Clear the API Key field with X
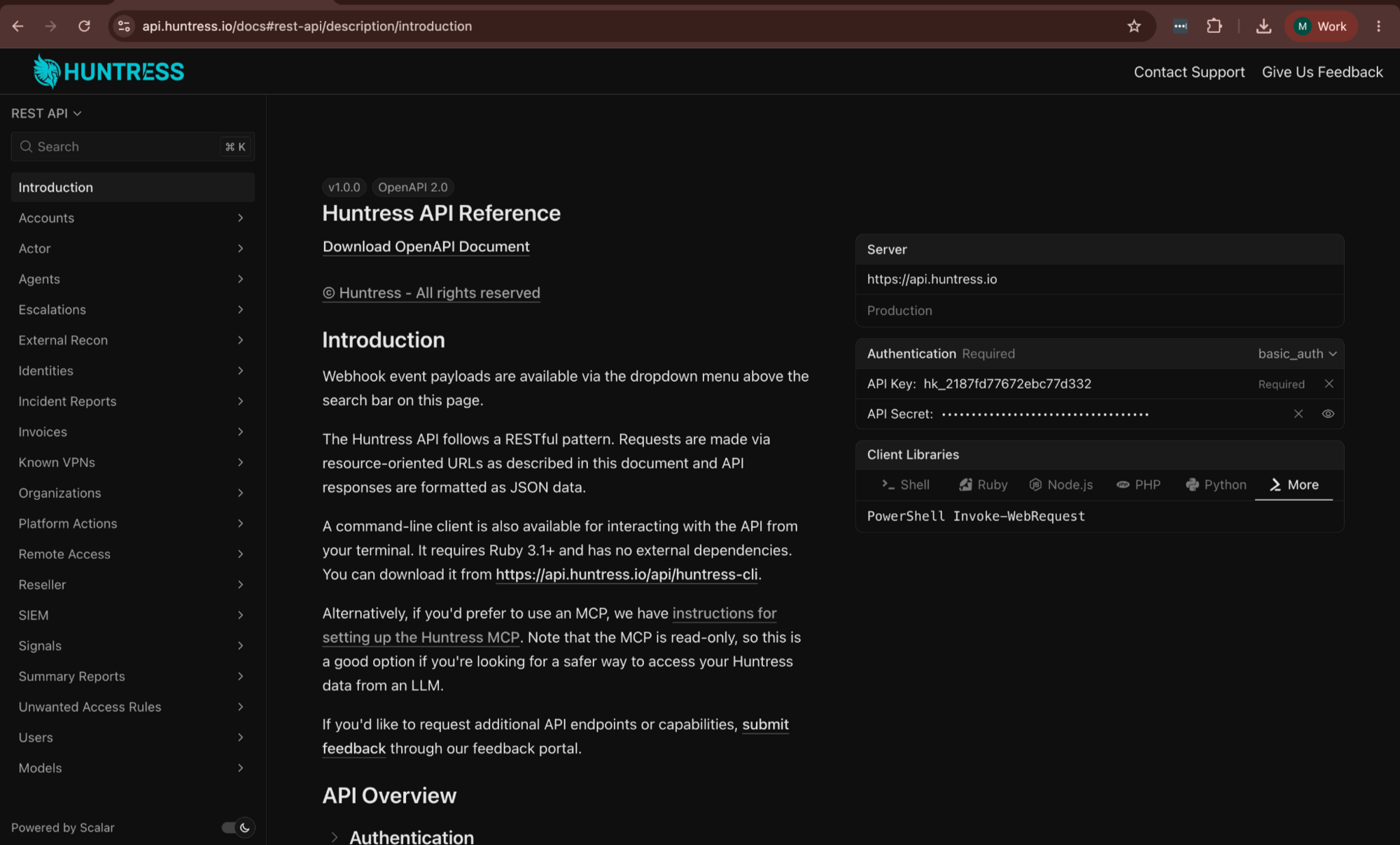Viewport: 1400px width, 845px height. 1329,384
